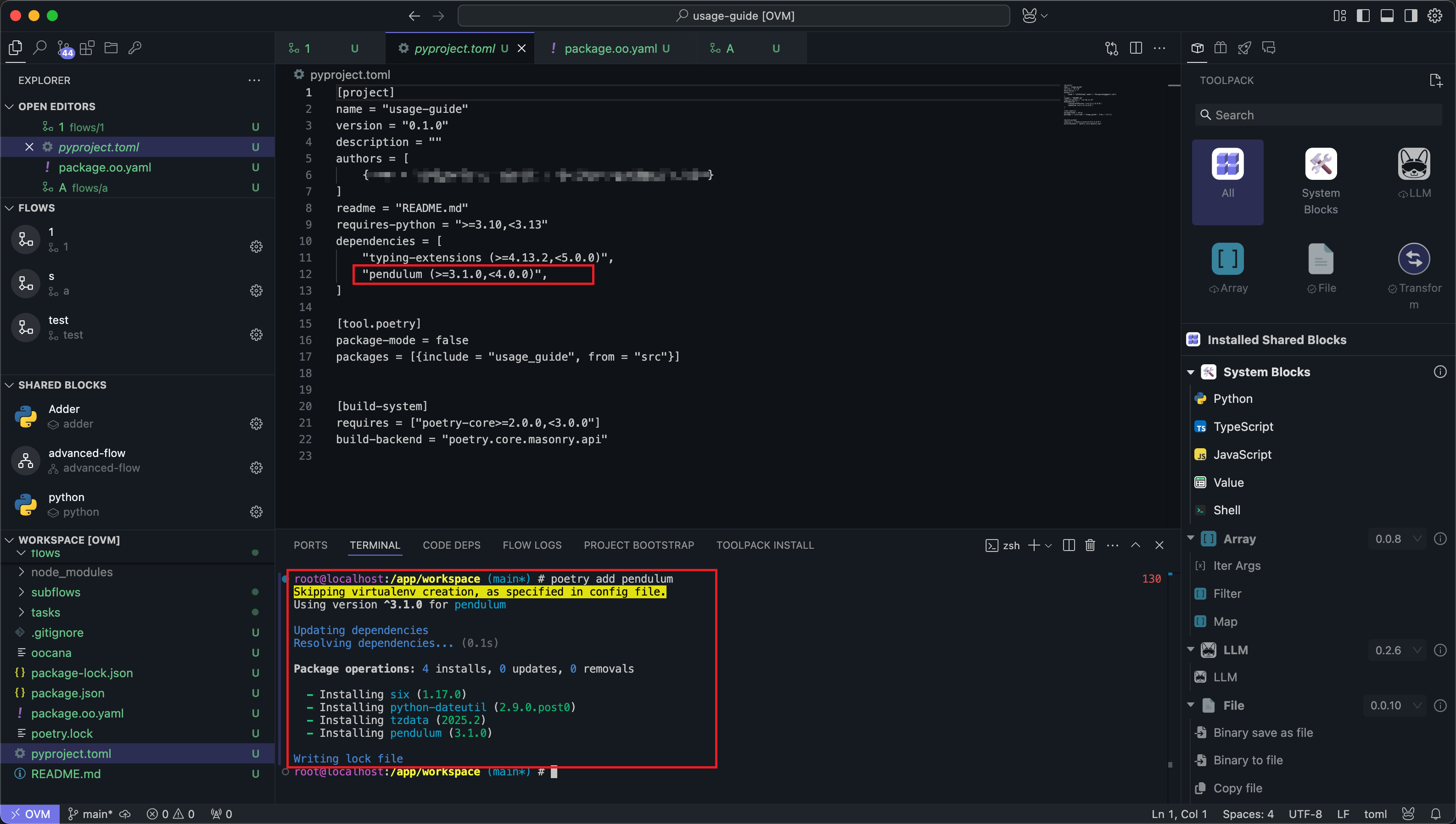1456x824 pixels.
Task: Open Source Control view with 44 badge
Action: [64, 49]
